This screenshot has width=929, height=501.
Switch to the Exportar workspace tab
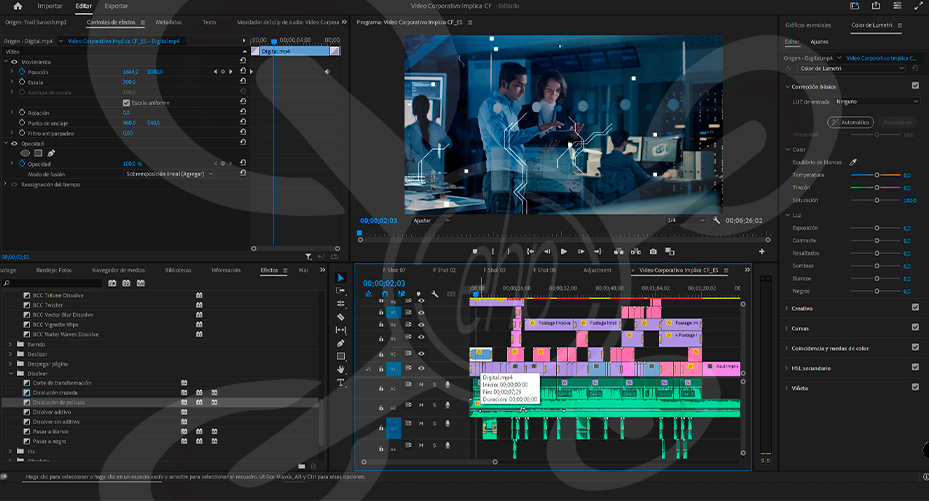(116, 6)
